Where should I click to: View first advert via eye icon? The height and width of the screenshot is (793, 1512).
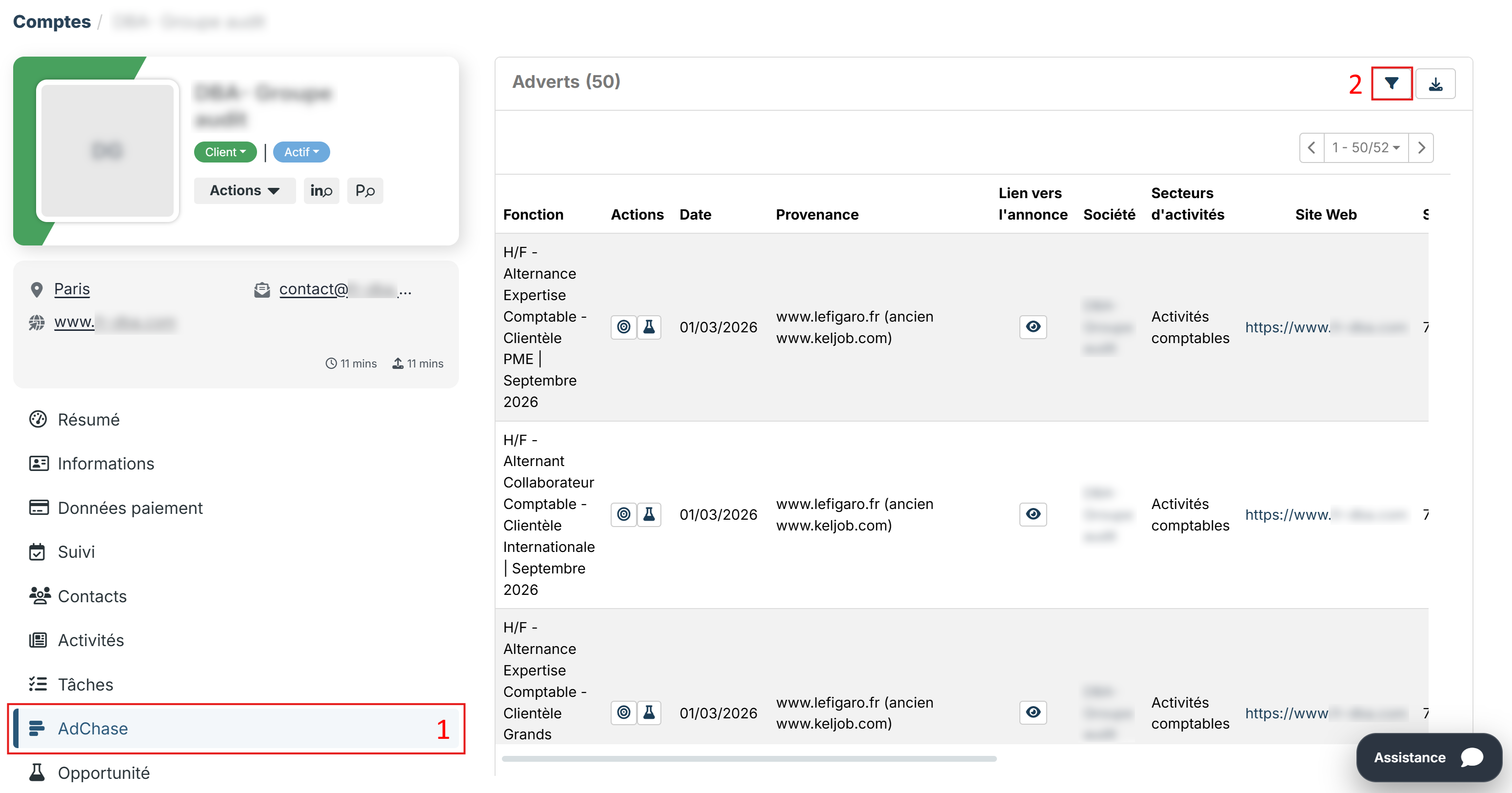pos(1033,326)
